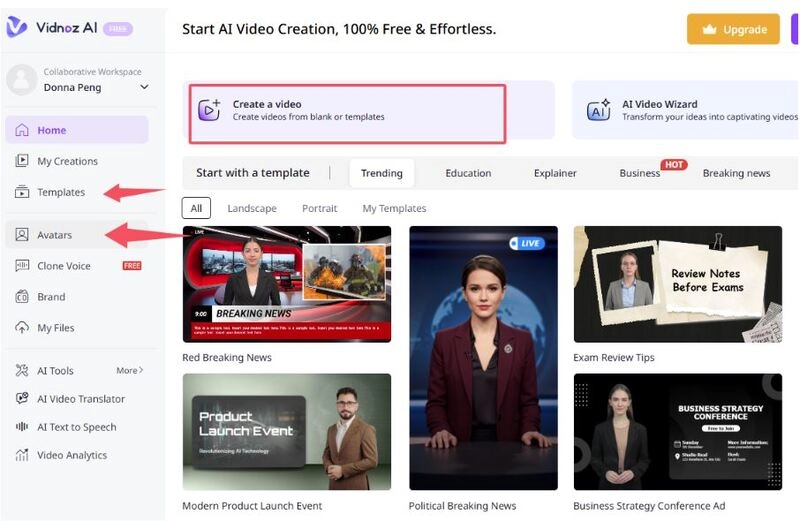Select the Education template tab
800x521 pixels.
[x=468, y=173]
